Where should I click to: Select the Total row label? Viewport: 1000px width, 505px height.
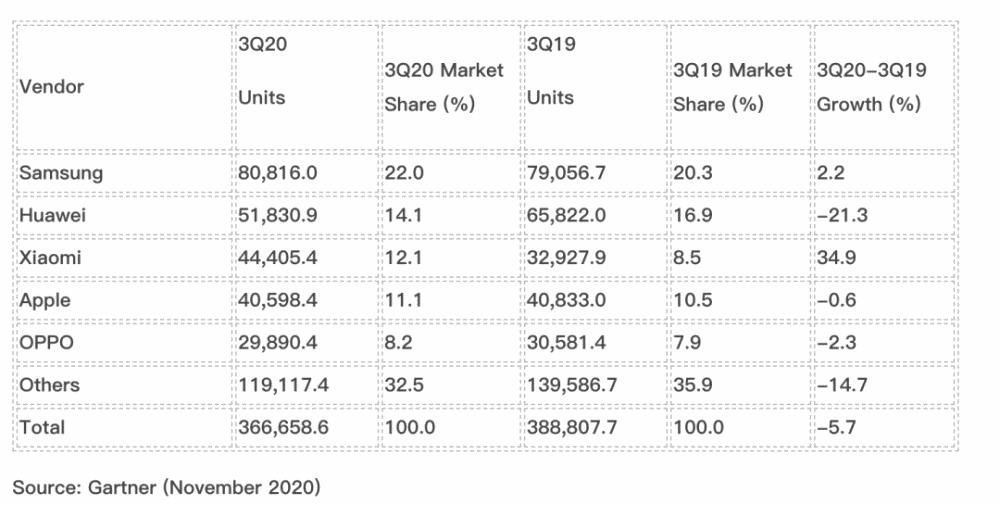[43, 427]
